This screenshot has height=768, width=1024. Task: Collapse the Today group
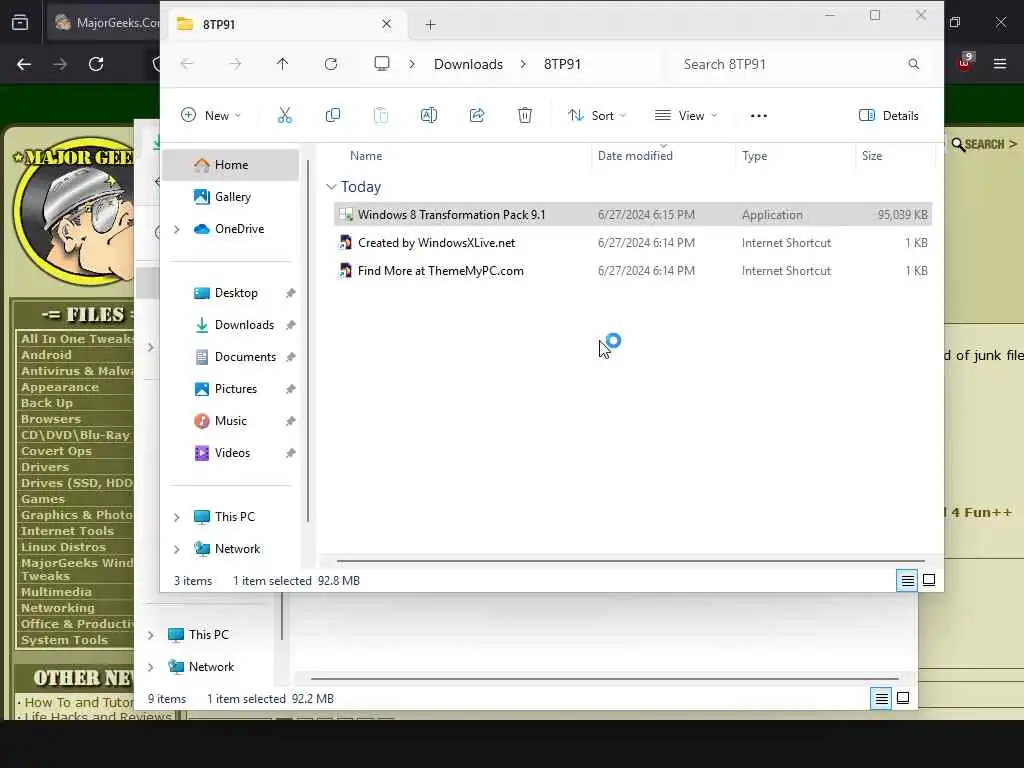[331, 187]
